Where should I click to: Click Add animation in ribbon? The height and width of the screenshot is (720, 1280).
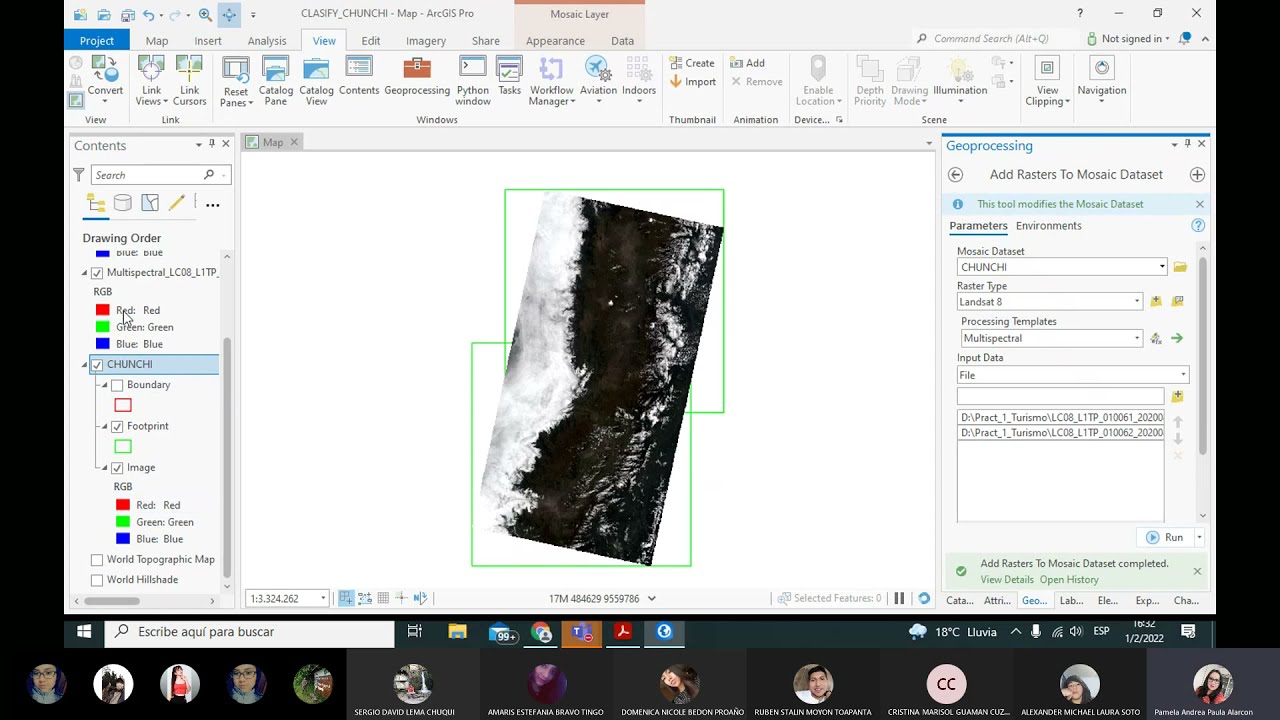pyautogui.click(x=747, y=63)
